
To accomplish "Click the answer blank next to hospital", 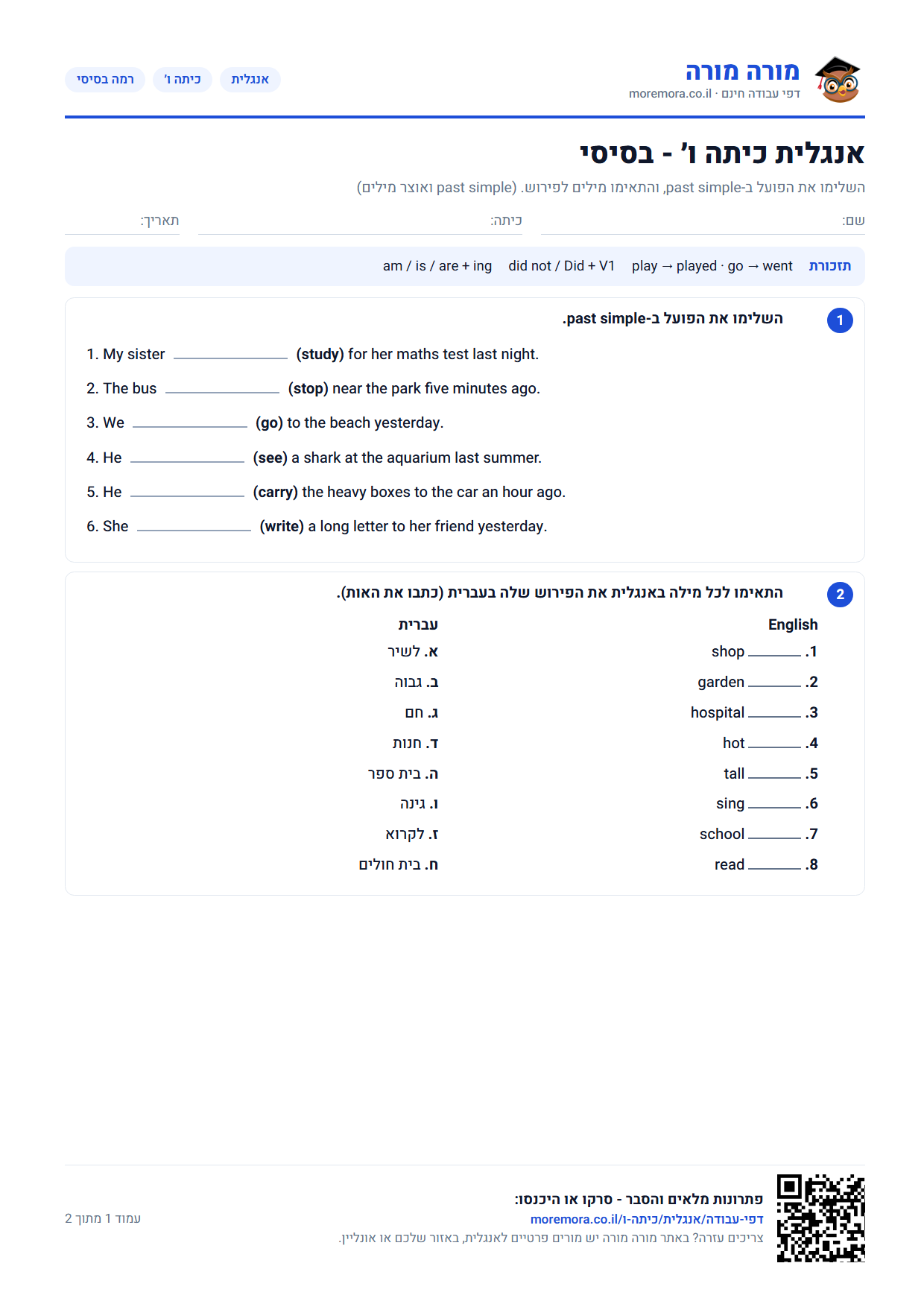I will coord(774,713).
